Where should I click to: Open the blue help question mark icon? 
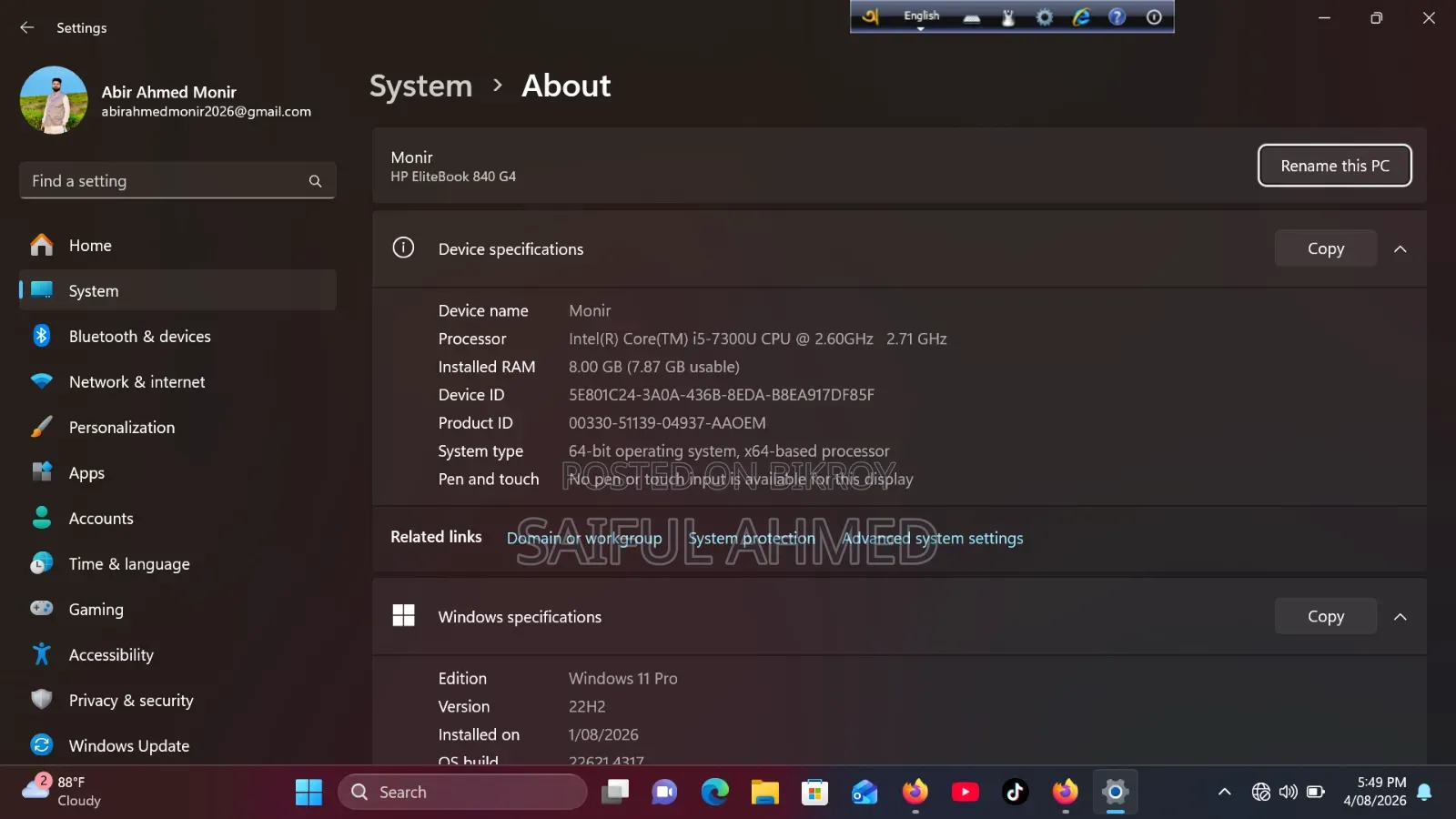click(x=1117, y=17)
